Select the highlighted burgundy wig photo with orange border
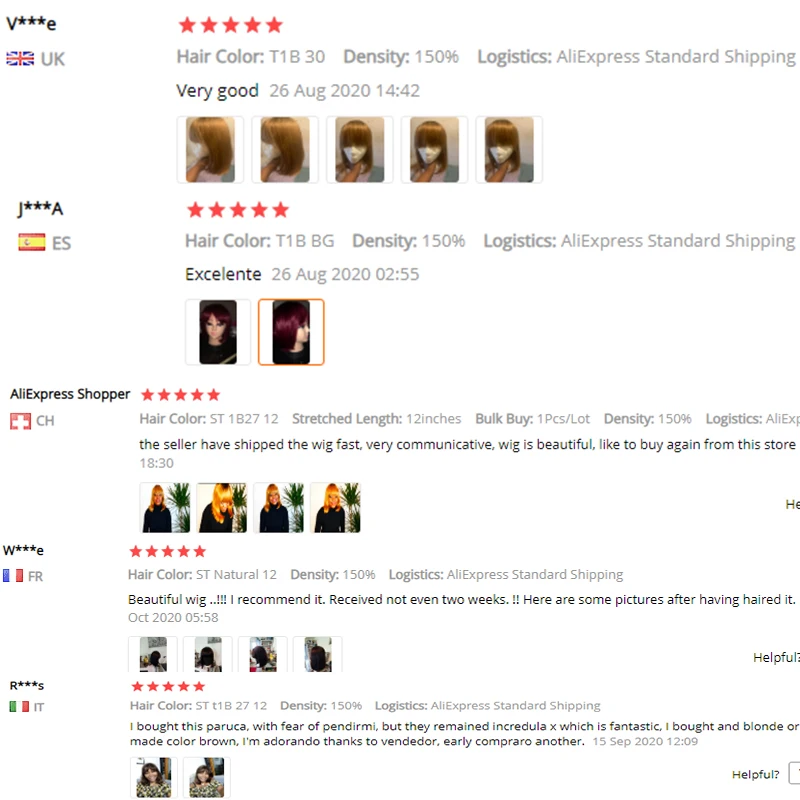 pos(291,332)
